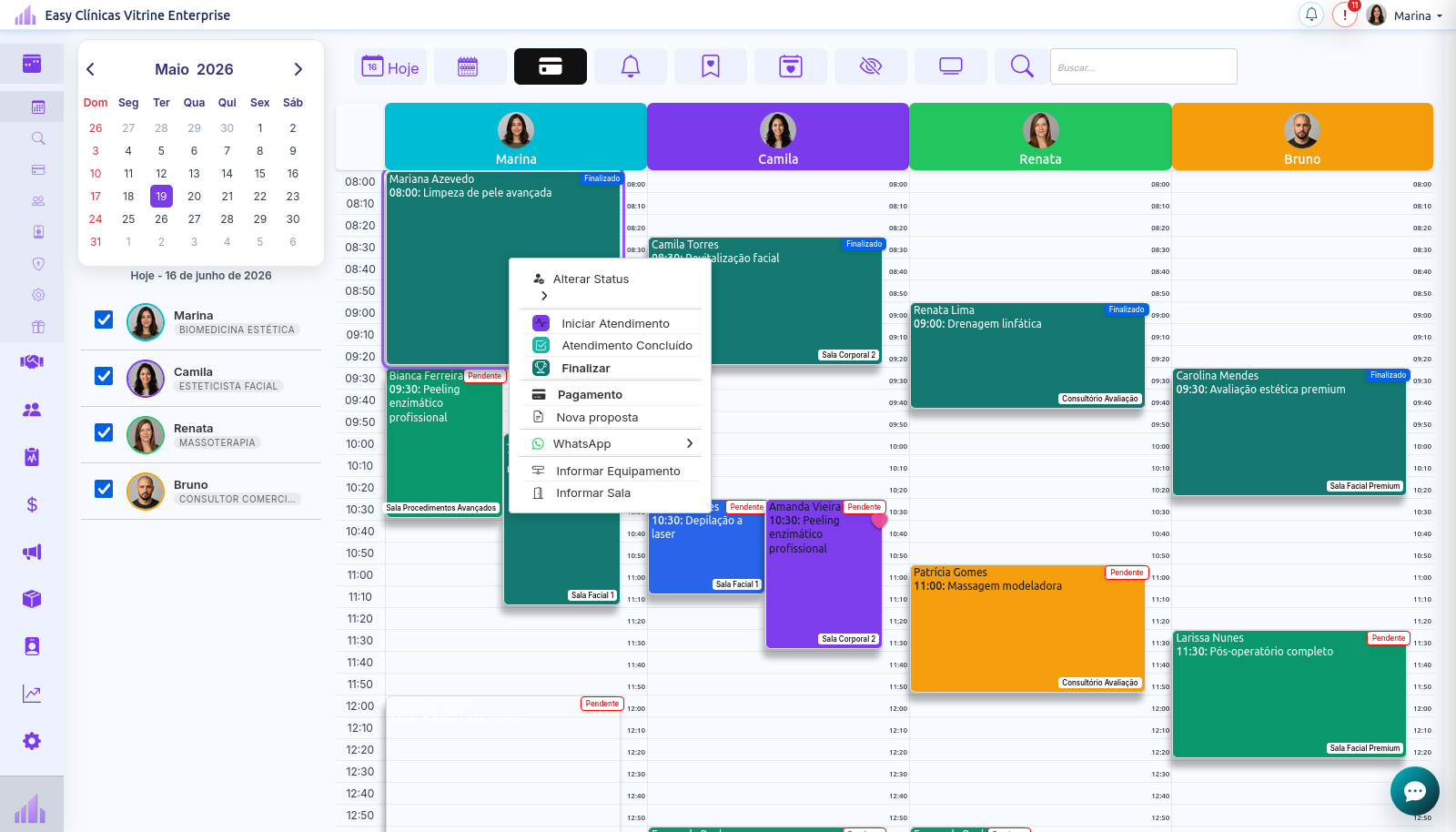The height and width of the screenshot is (832, 1456).
Task: Open Renata Lima drenagem linfática appointment
Action: point(1028,355)
